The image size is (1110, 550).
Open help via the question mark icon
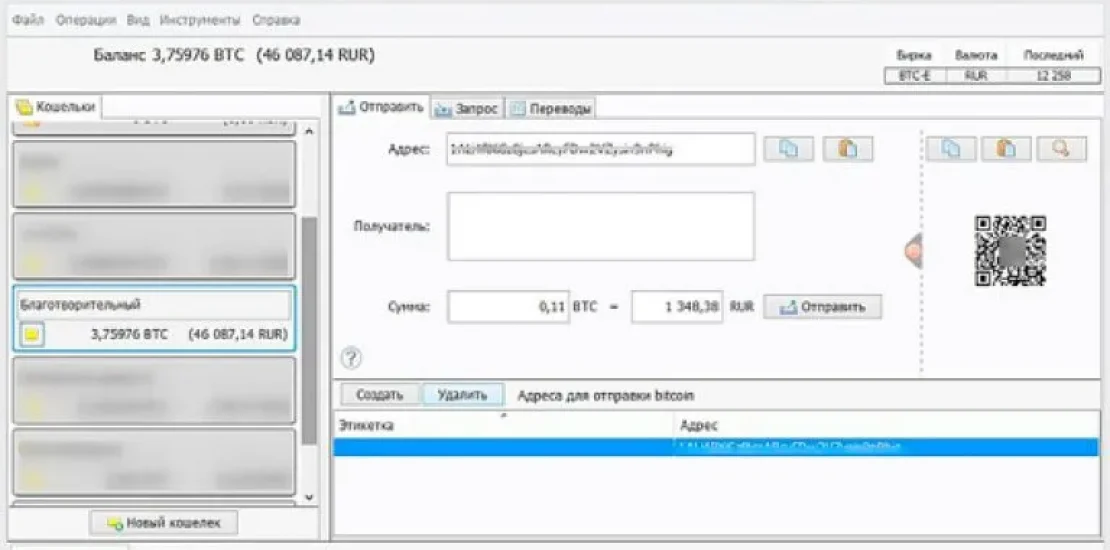351,357
